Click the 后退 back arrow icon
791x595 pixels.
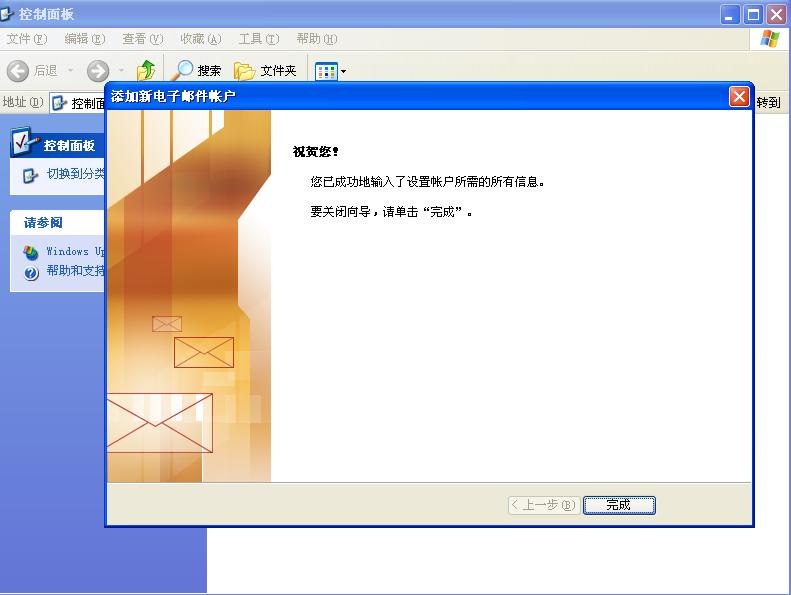tap(18, 70)
